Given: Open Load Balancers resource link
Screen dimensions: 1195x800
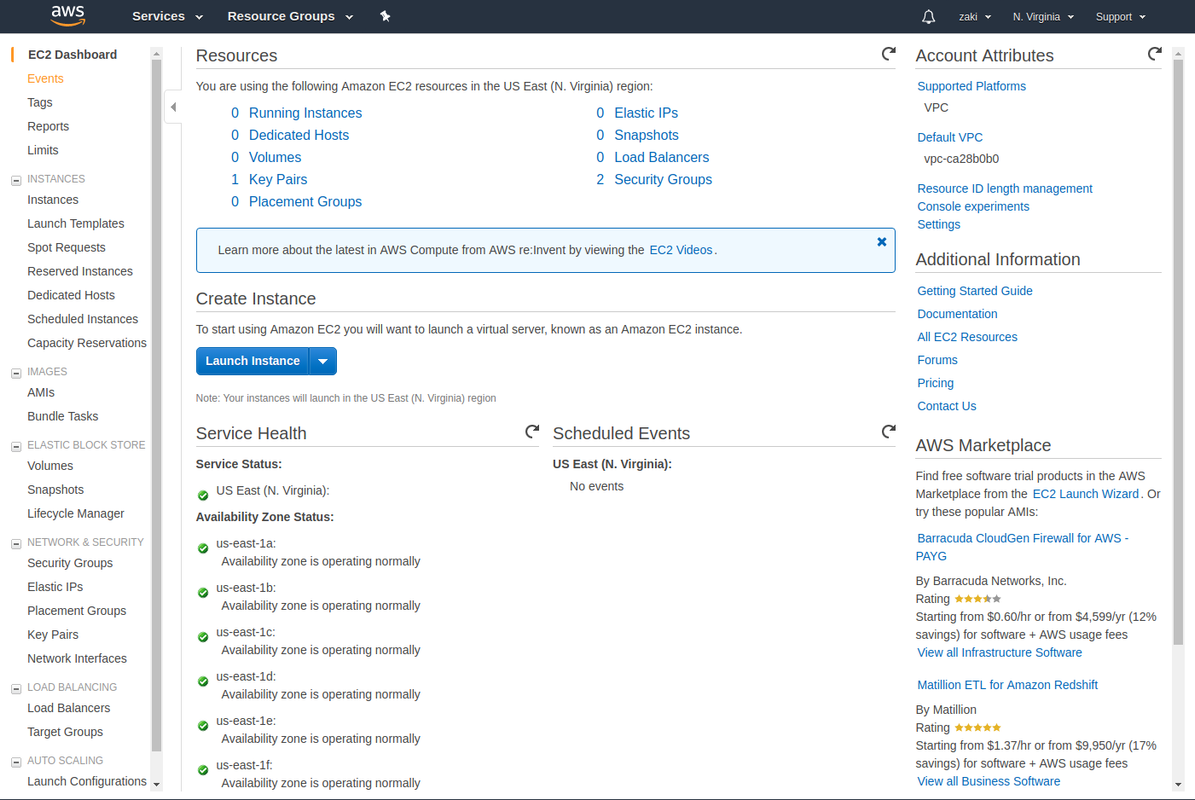Looking at the screenshot, I should (x=662, y=157).
